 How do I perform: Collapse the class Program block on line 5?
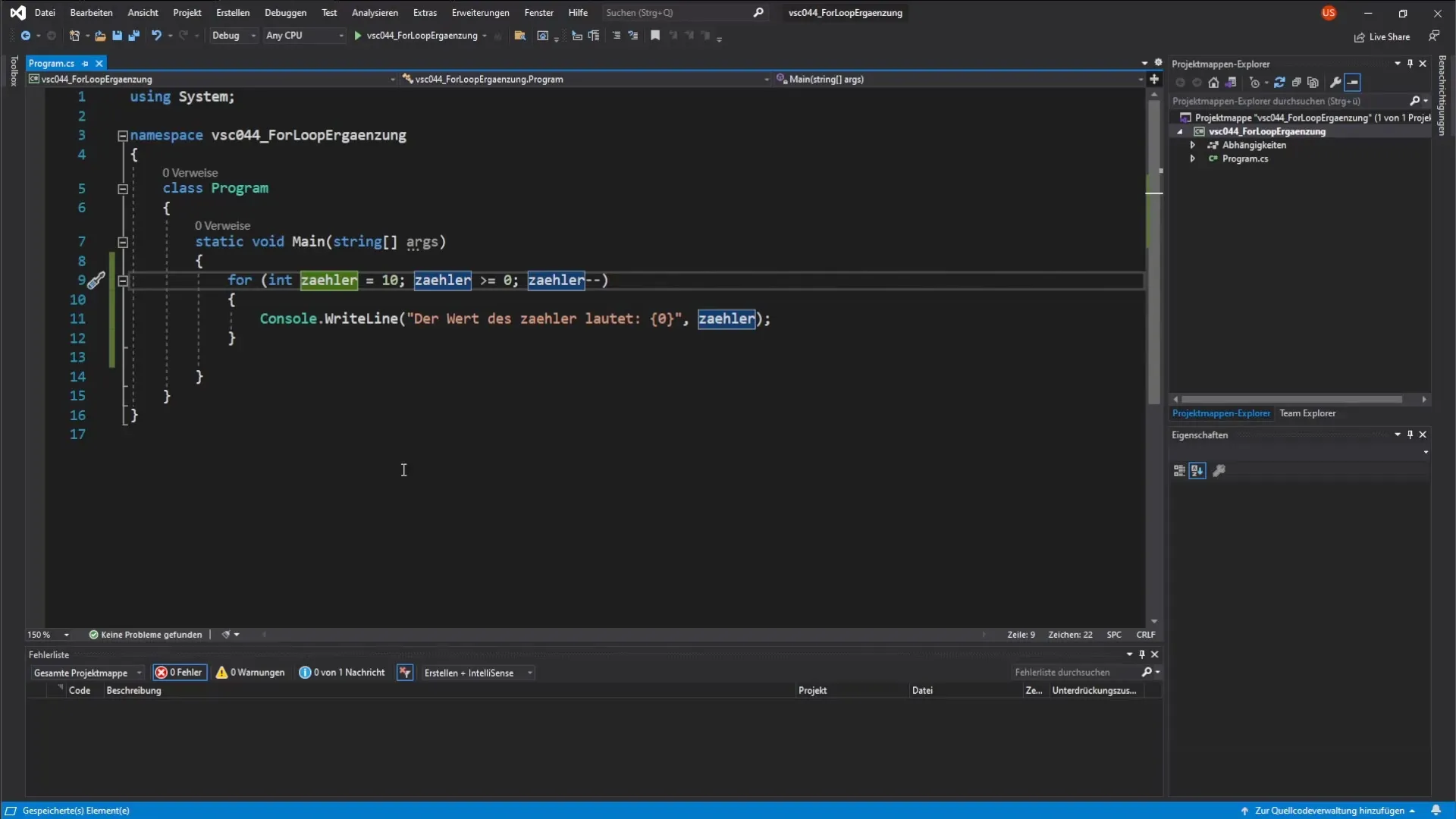tap(122, 189)
